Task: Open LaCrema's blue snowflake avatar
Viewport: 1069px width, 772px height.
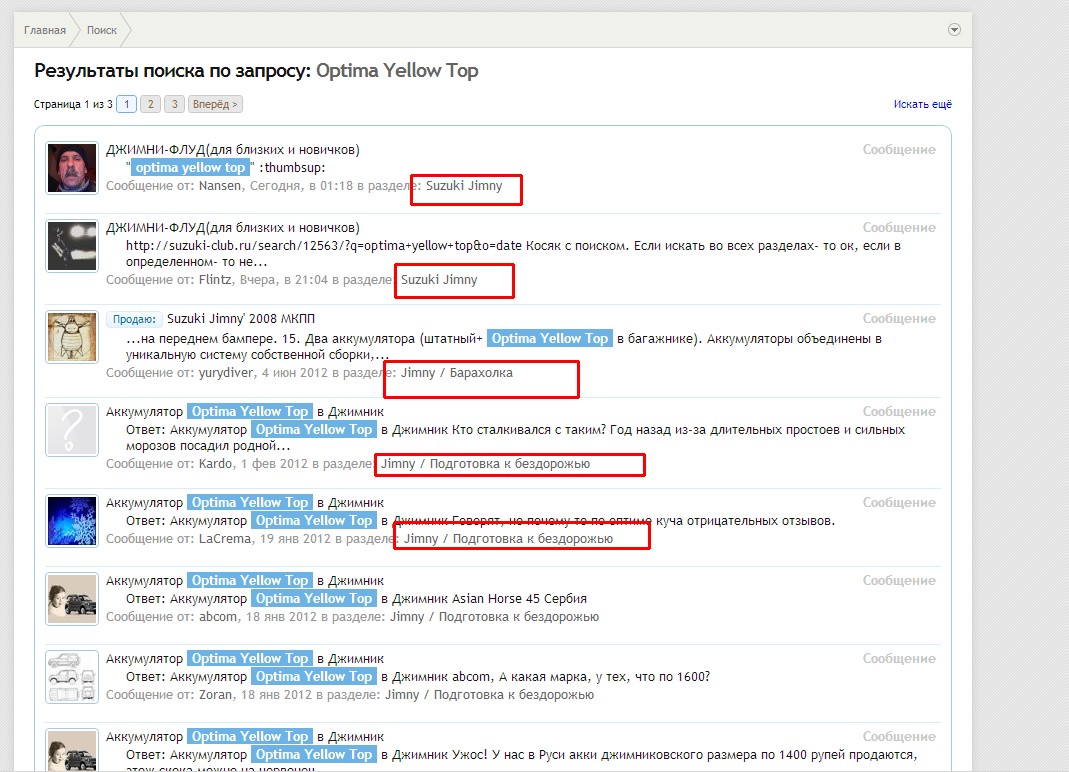Action: 72,521
